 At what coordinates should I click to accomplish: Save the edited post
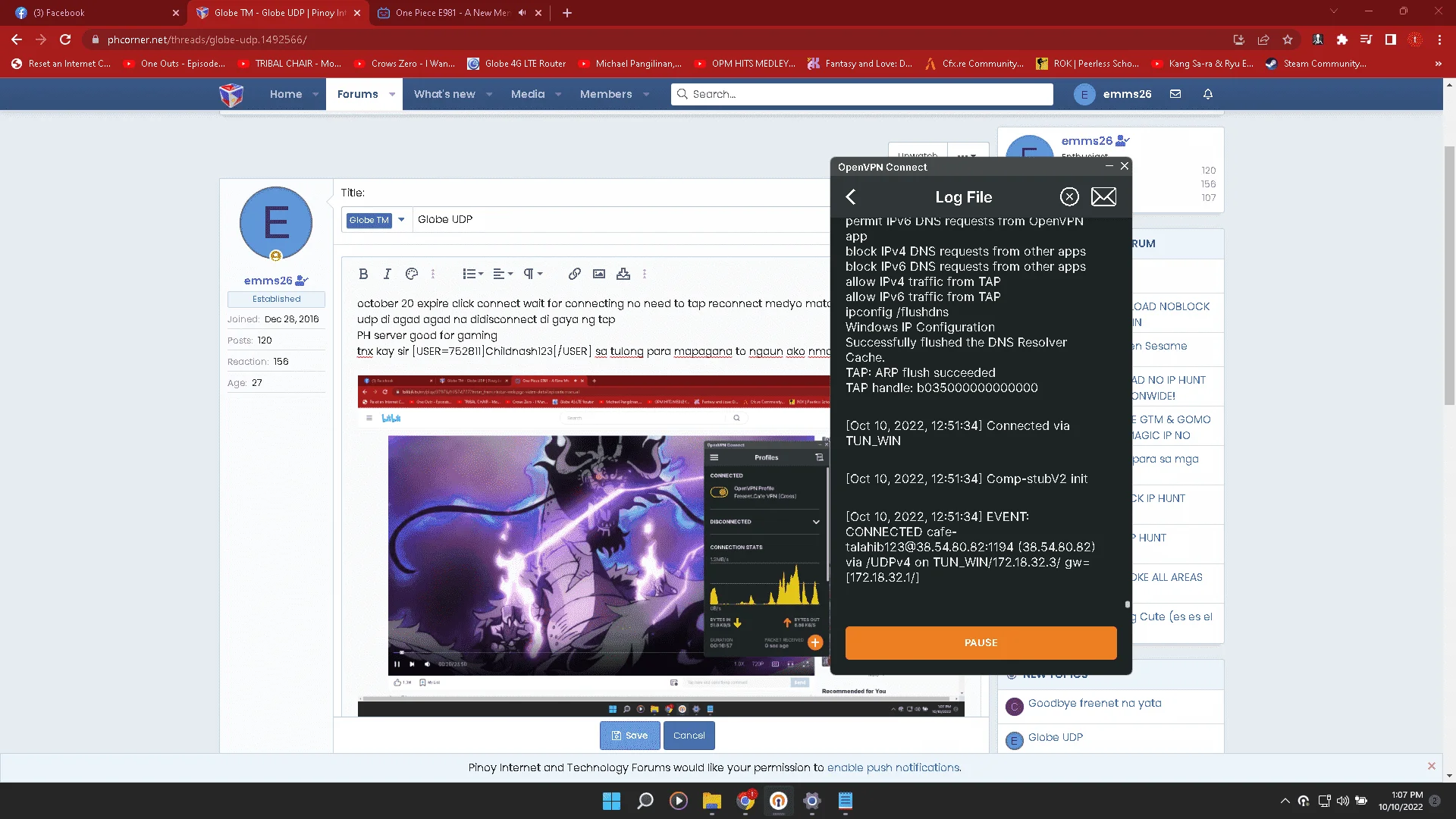click(629, 736)
